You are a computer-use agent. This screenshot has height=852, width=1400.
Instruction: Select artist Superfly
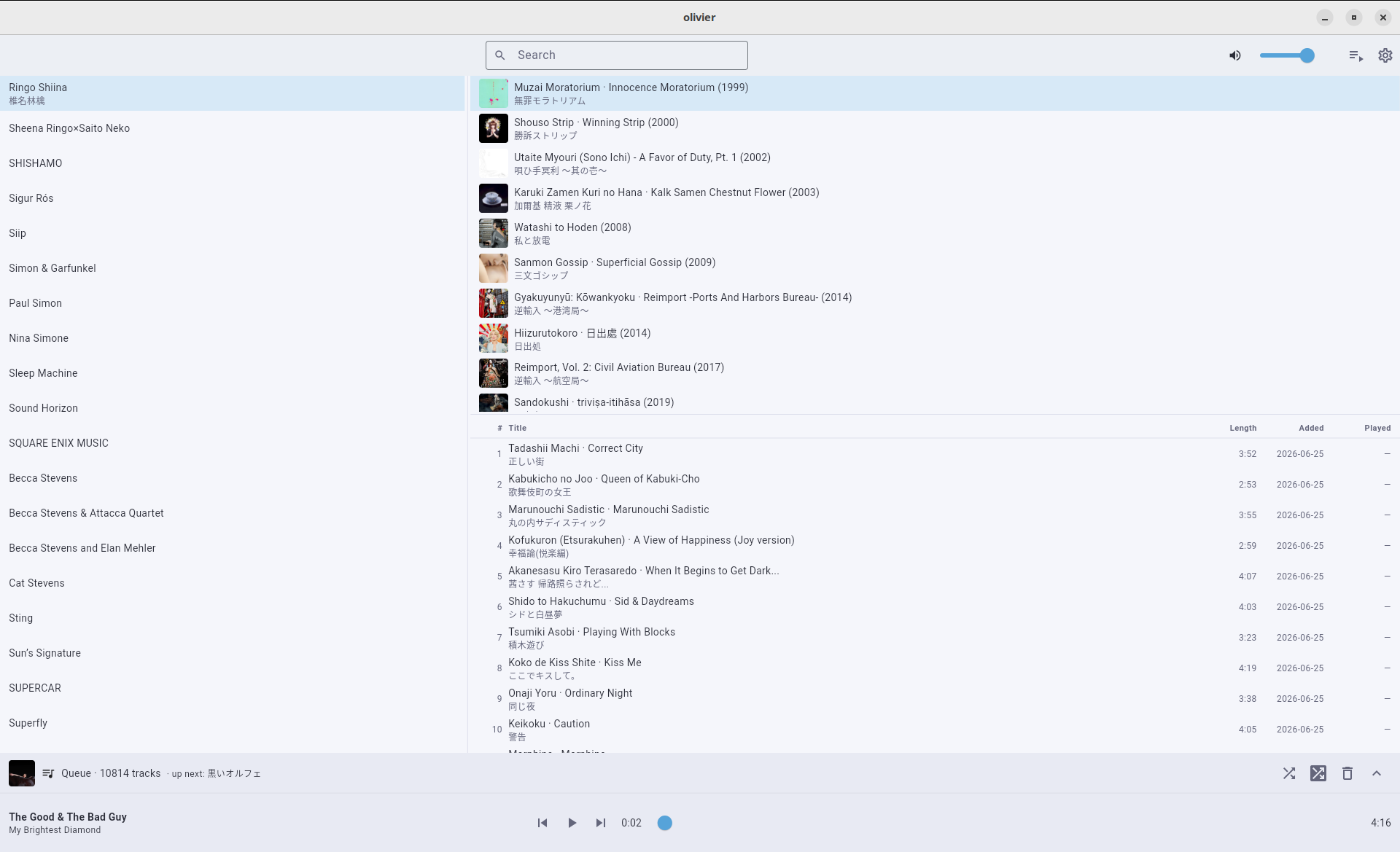(x=232, y=723)
